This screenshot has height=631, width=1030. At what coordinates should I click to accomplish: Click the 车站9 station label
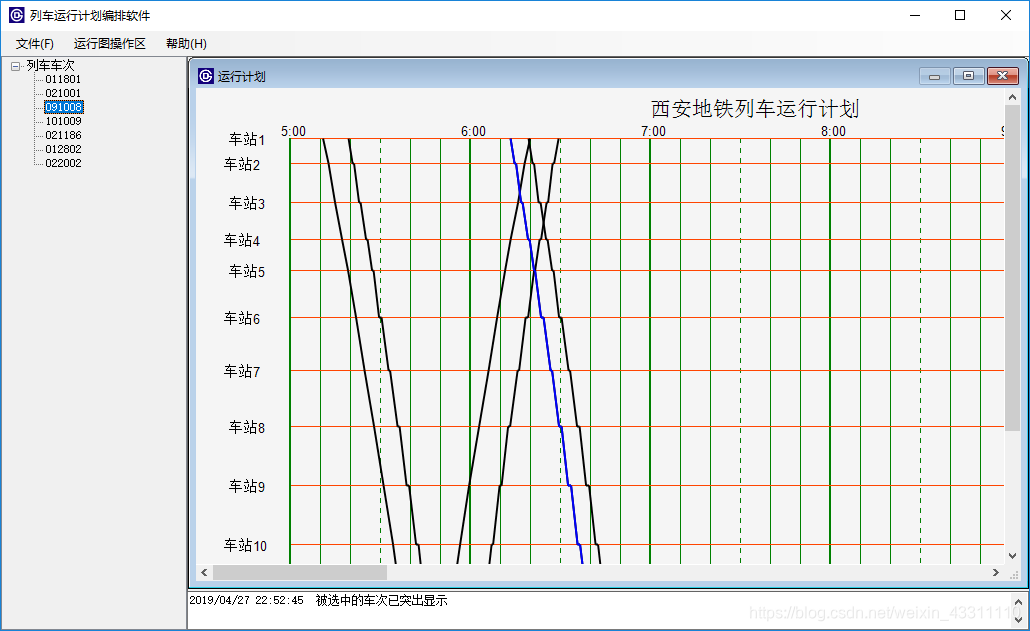[246, 487]
